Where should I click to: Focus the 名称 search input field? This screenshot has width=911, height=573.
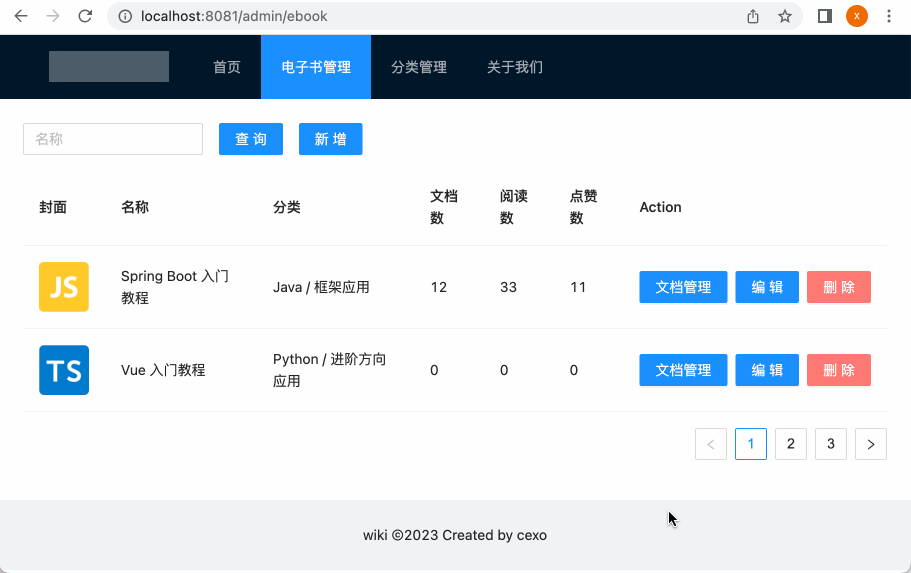coord(113,139)
